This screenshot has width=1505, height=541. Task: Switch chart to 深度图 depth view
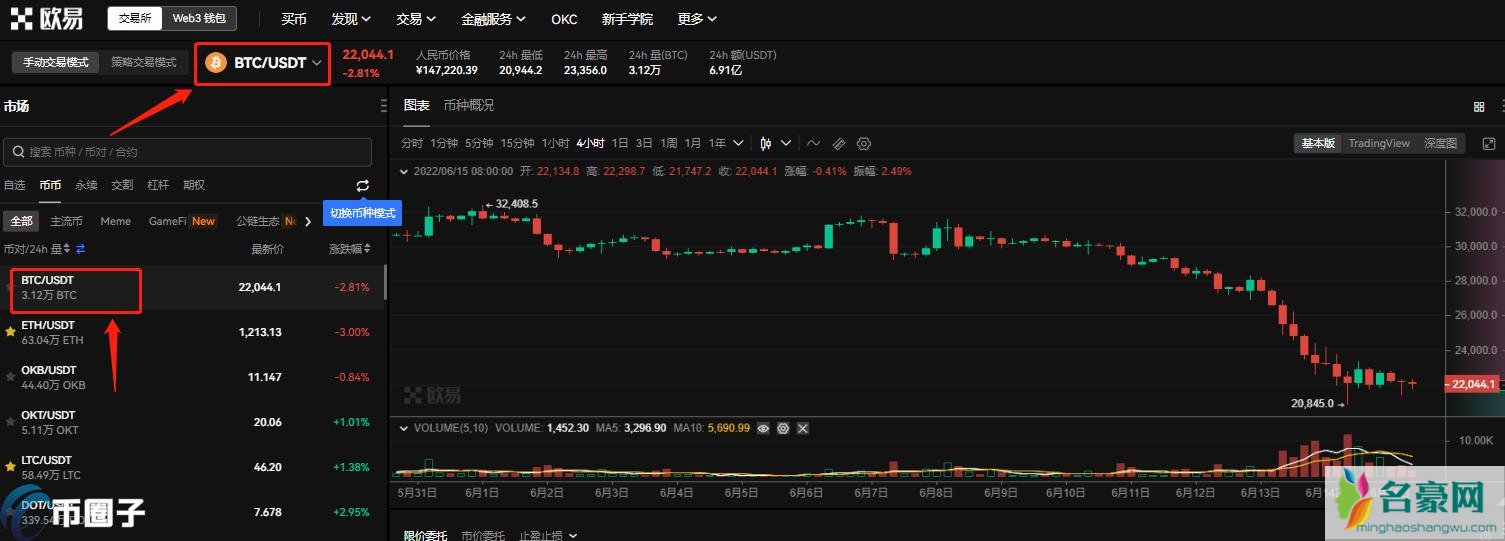coord(1441,143)
